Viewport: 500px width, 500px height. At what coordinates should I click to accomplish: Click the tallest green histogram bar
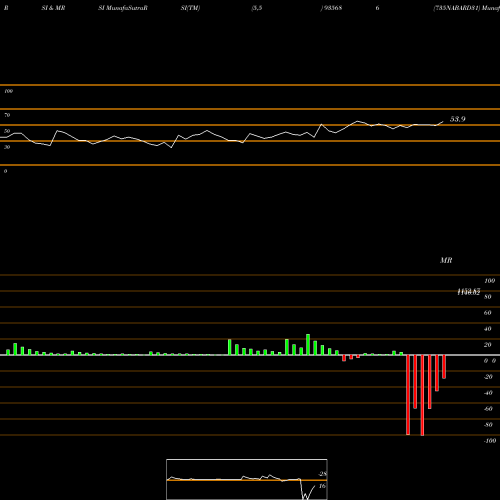tap(308, 345)
